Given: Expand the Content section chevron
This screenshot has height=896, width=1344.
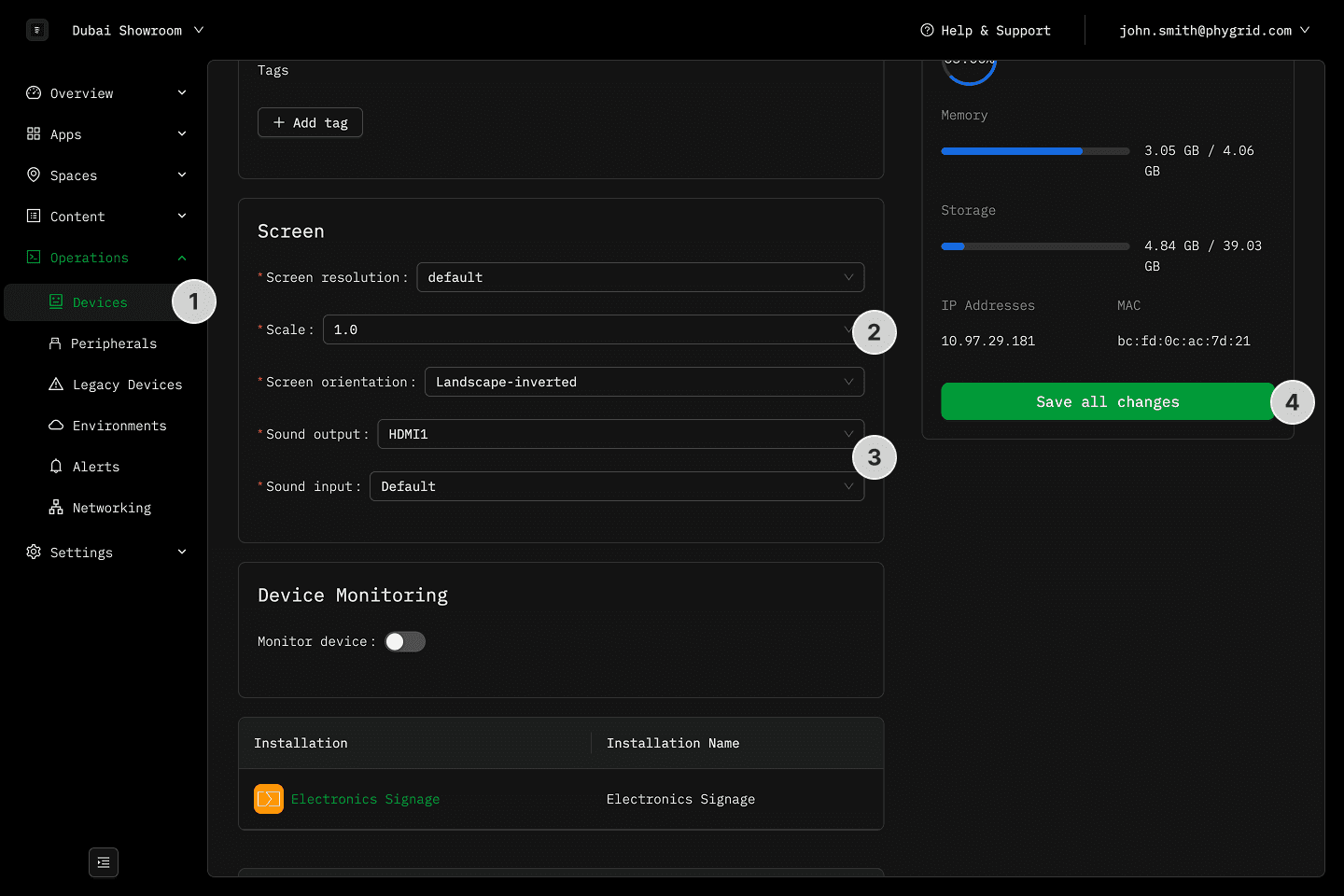Looking at the screenshot, I should [182, 216].
